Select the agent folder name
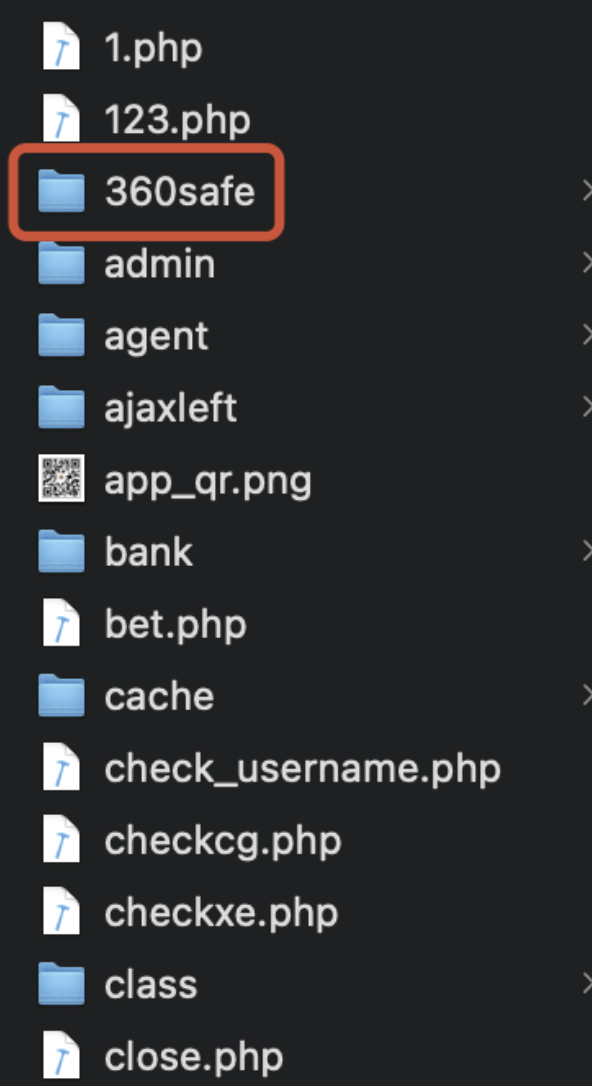592x1086 pixels. coord(156,337)
